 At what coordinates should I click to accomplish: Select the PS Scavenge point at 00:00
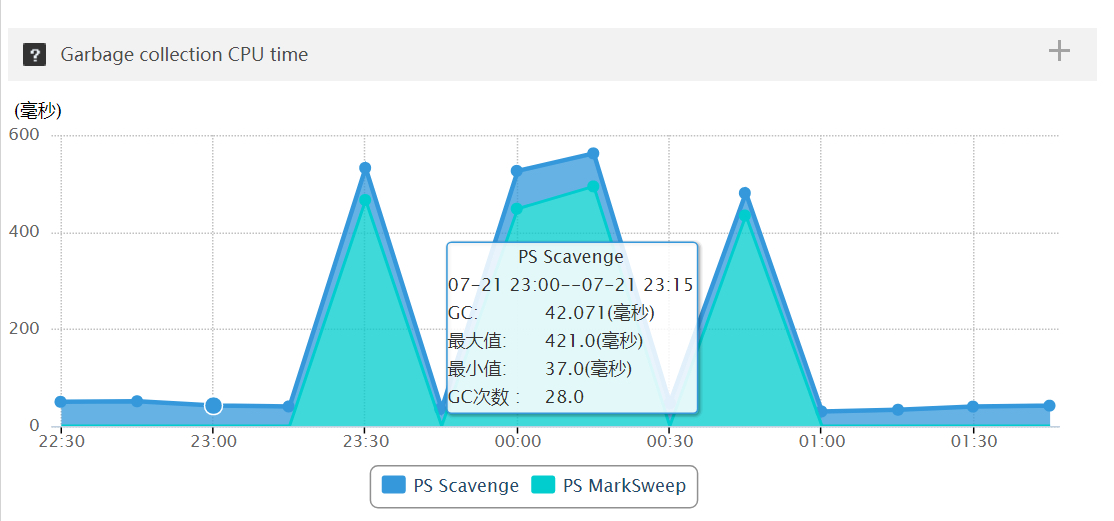[x=517, y=171]
